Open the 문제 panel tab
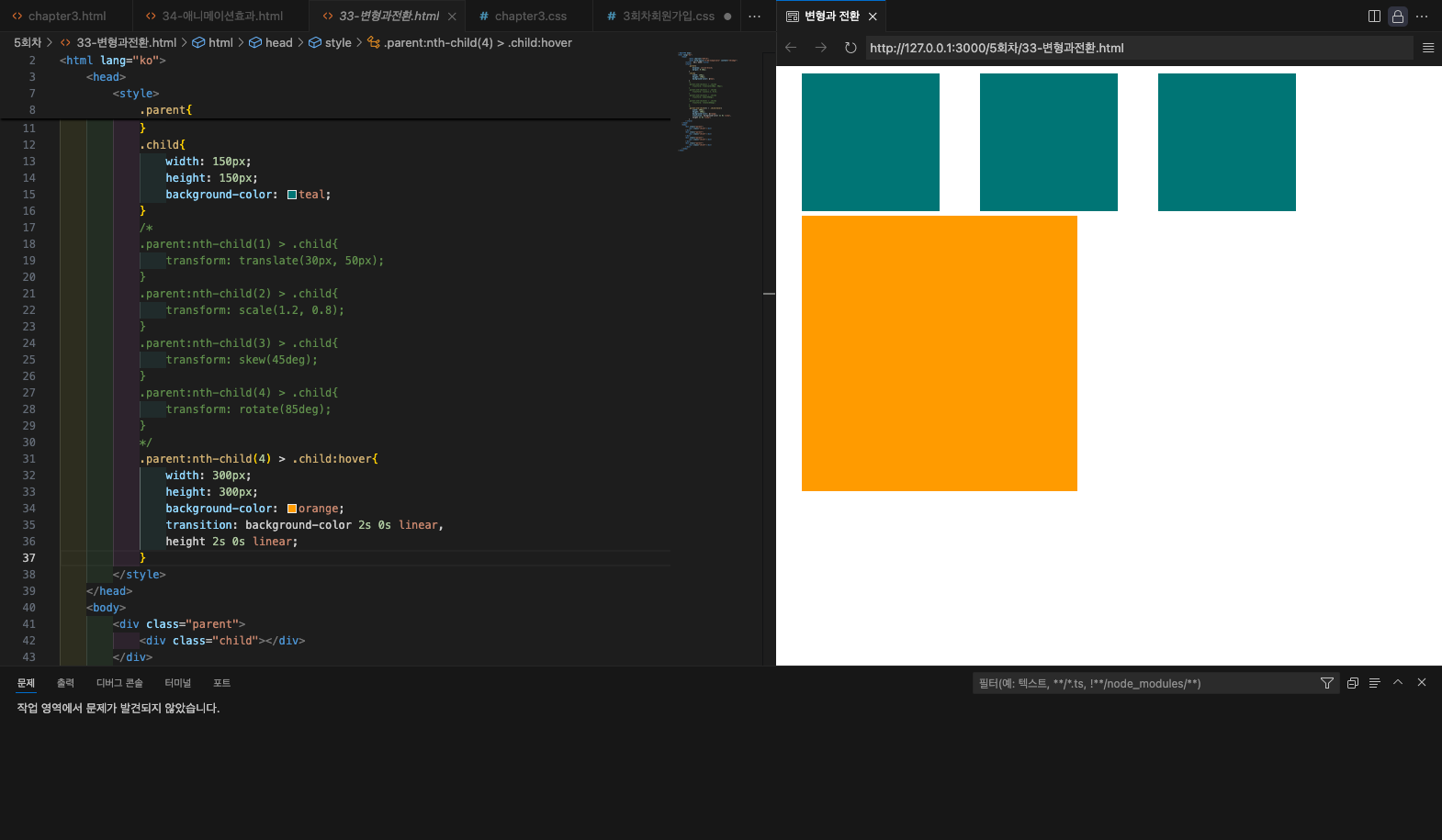Screen dimensions: 1442x840 tap(26, 683)
